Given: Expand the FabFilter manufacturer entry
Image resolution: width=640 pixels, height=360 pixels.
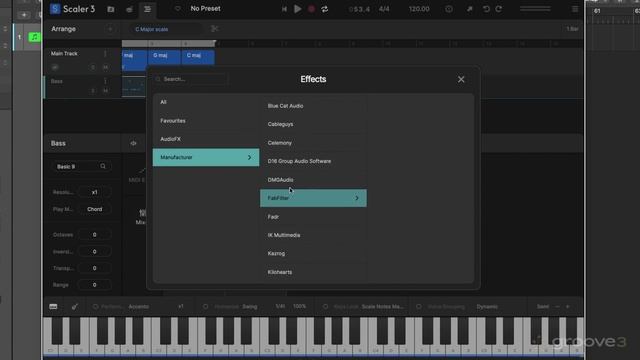Looking at the screenshot, I should point(313,198).
